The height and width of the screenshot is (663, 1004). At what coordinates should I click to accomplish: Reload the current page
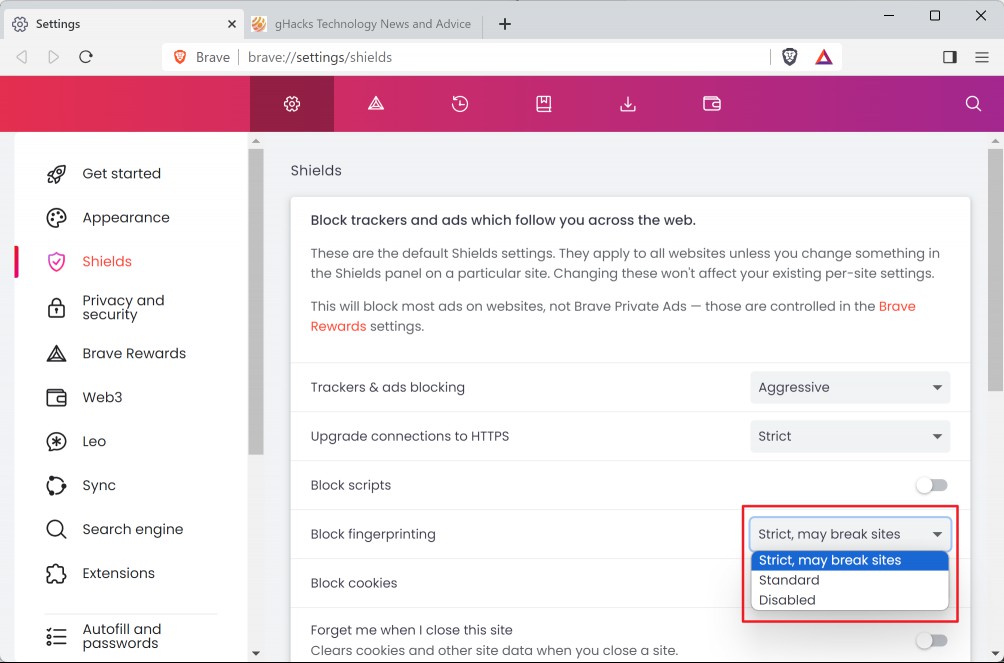86,57
